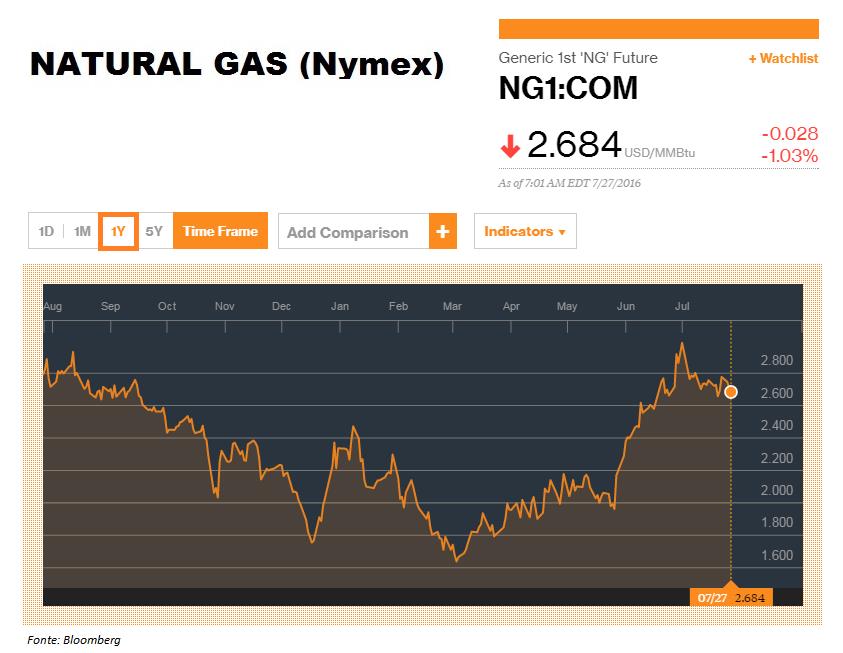Image resolution: width=843 pixels, height=653 pixels.
Task: Click the Mar tick on chart axis
Action: (x=453, y=326)
